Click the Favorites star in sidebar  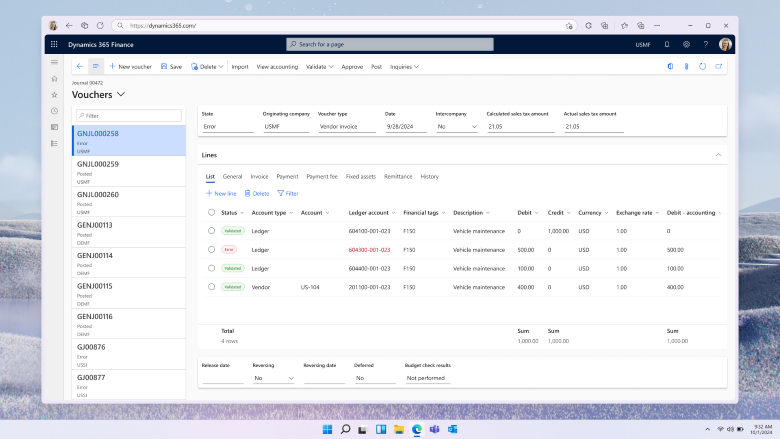click(54, 94)
